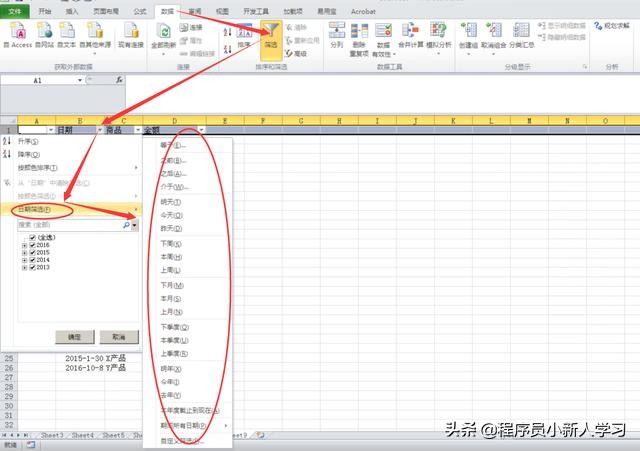
Task: Click the 取消 Cancel button
Action: (x=119, y=337)
